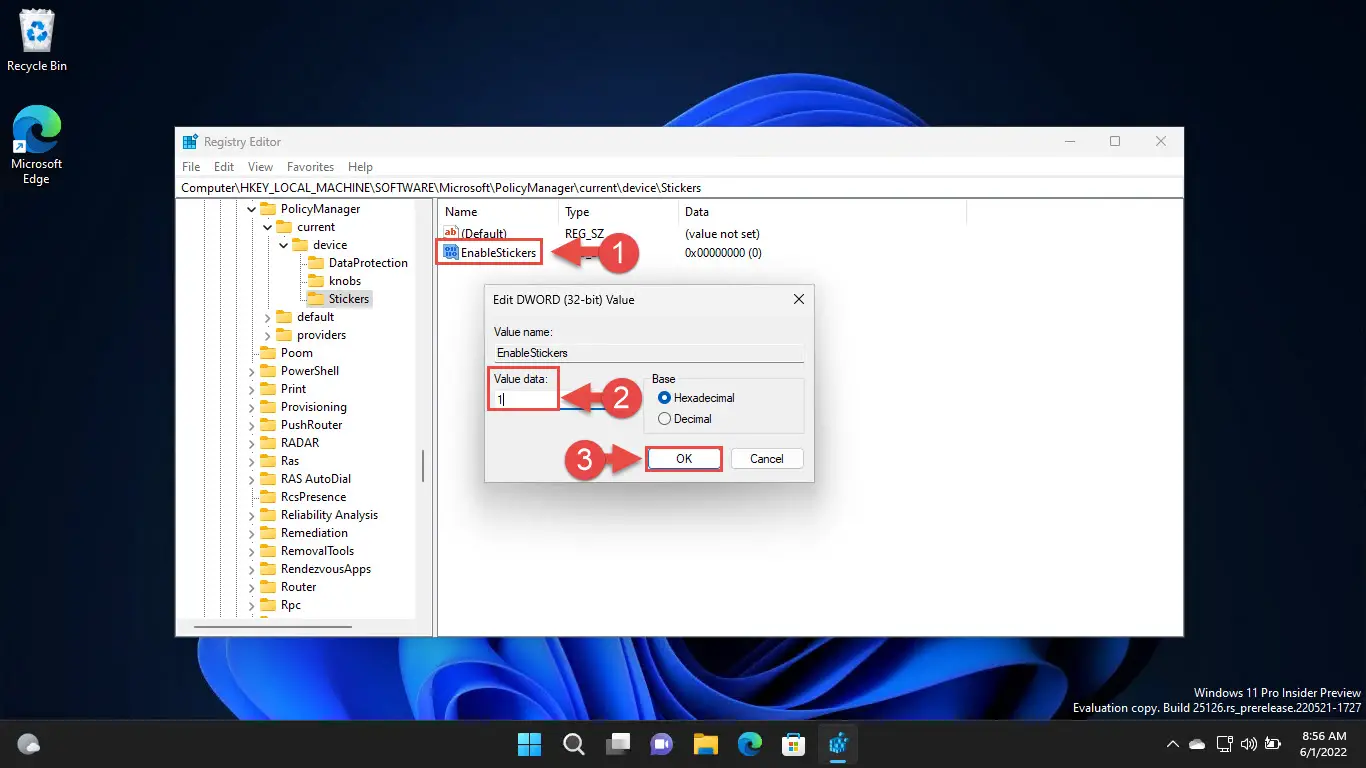Click the Data column header

822,212
